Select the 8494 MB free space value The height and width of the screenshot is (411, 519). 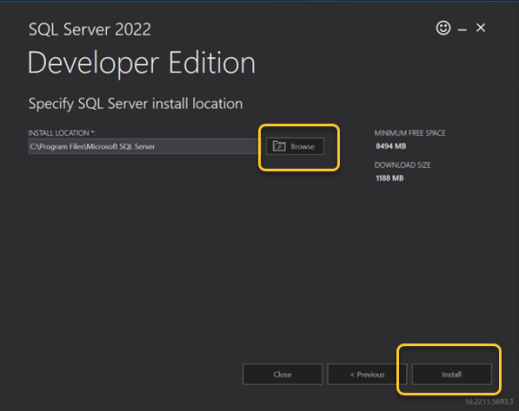click(x=391, y=146)
